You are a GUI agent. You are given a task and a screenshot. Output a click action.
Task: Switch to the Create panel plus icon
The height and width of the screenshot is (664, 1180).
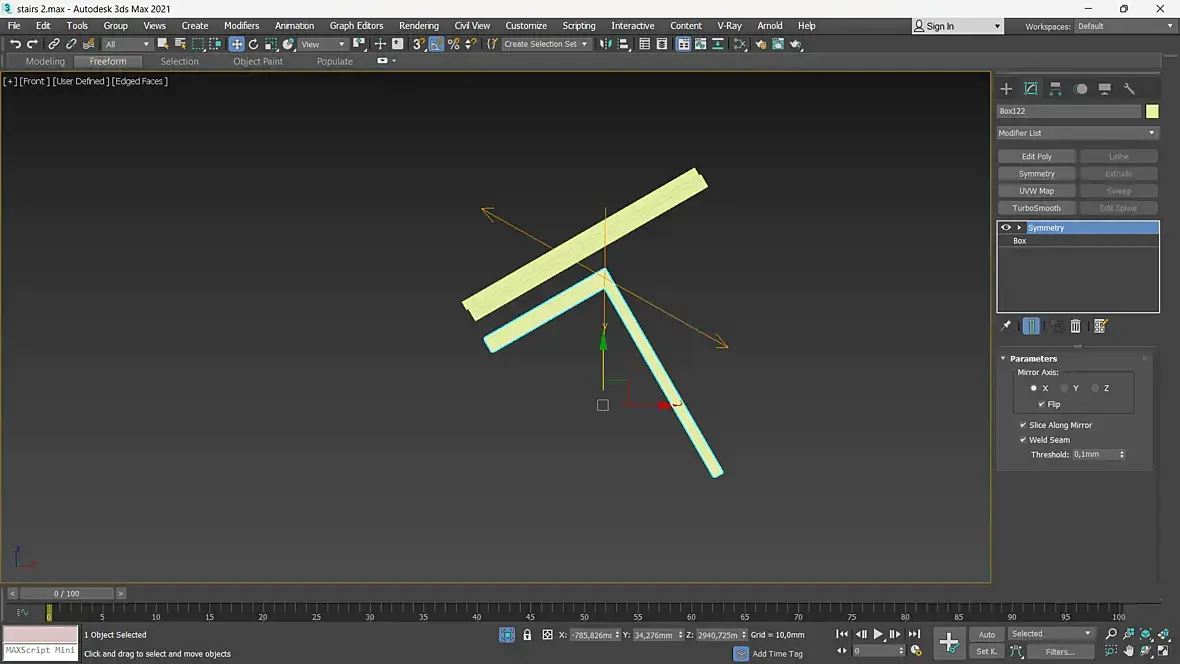pyautogui.click(x=1006, y=89)
